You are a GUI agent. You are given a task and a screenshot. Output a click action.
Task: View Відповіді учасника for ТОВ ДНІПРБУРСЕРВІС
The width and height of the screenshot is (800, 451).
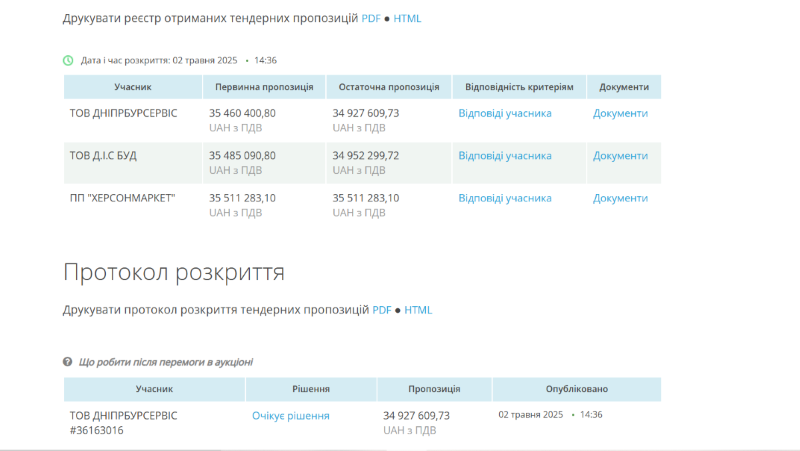pyautogui.click(x=505, y=113)
